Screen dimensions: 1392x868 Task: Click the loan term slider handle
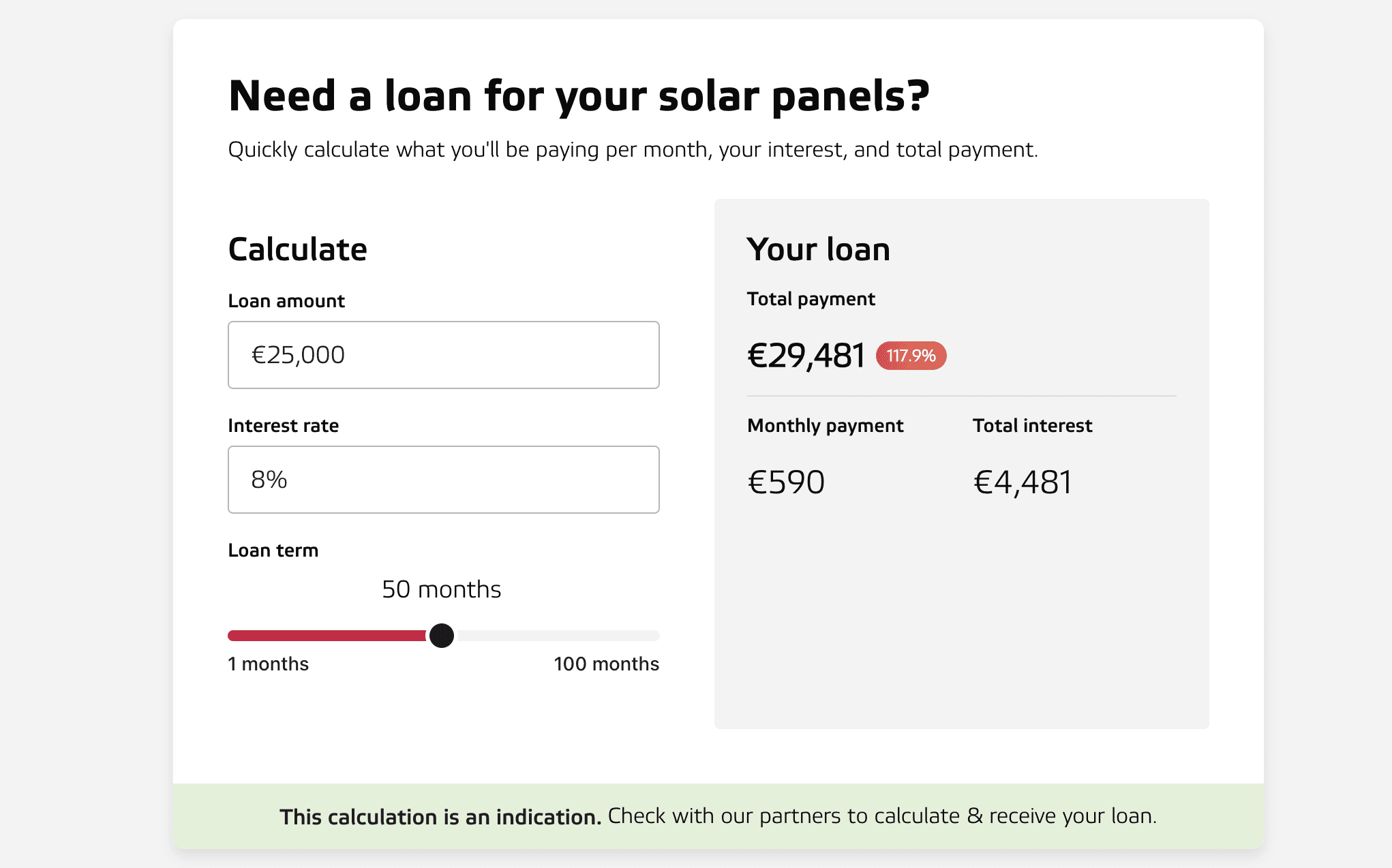pos(442,636)
